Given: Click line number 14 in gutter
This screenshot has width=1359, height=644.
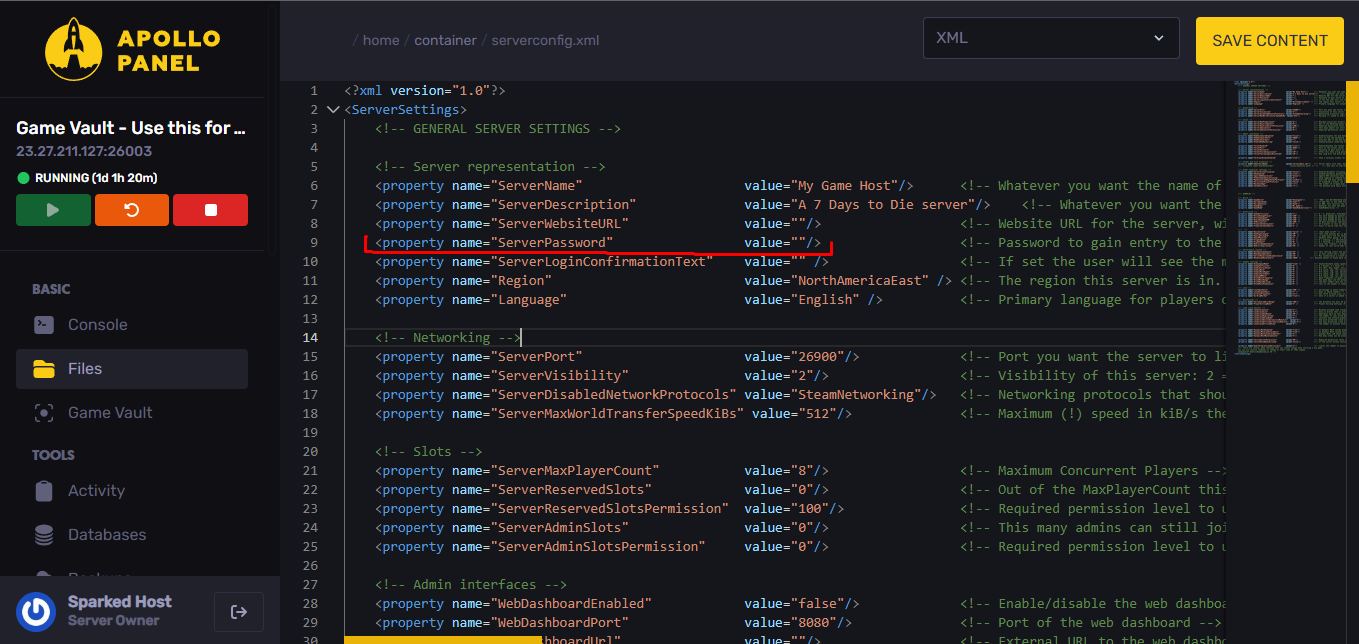Looking at the screenshot, I should coord(310,338).
